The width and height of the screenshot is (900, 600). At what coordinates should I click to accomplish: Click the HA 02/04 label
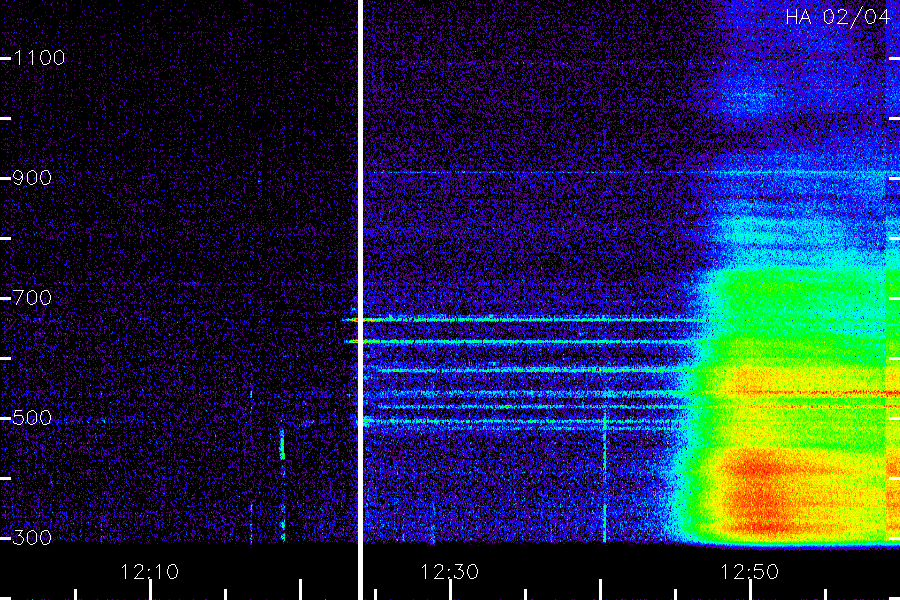pyautogui.click(x=837, y=17)
